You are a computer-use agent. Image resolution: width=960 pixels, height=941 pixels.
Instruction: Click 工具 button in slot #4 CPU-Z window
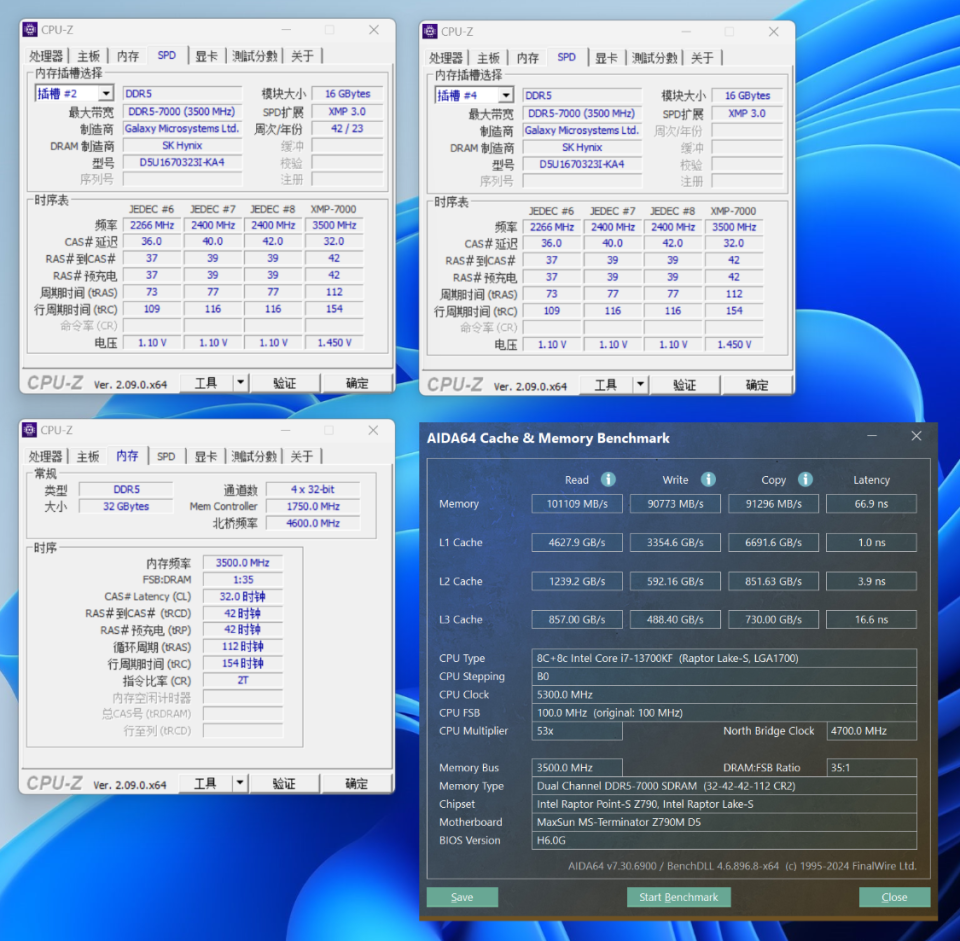(x=606, y=384)
